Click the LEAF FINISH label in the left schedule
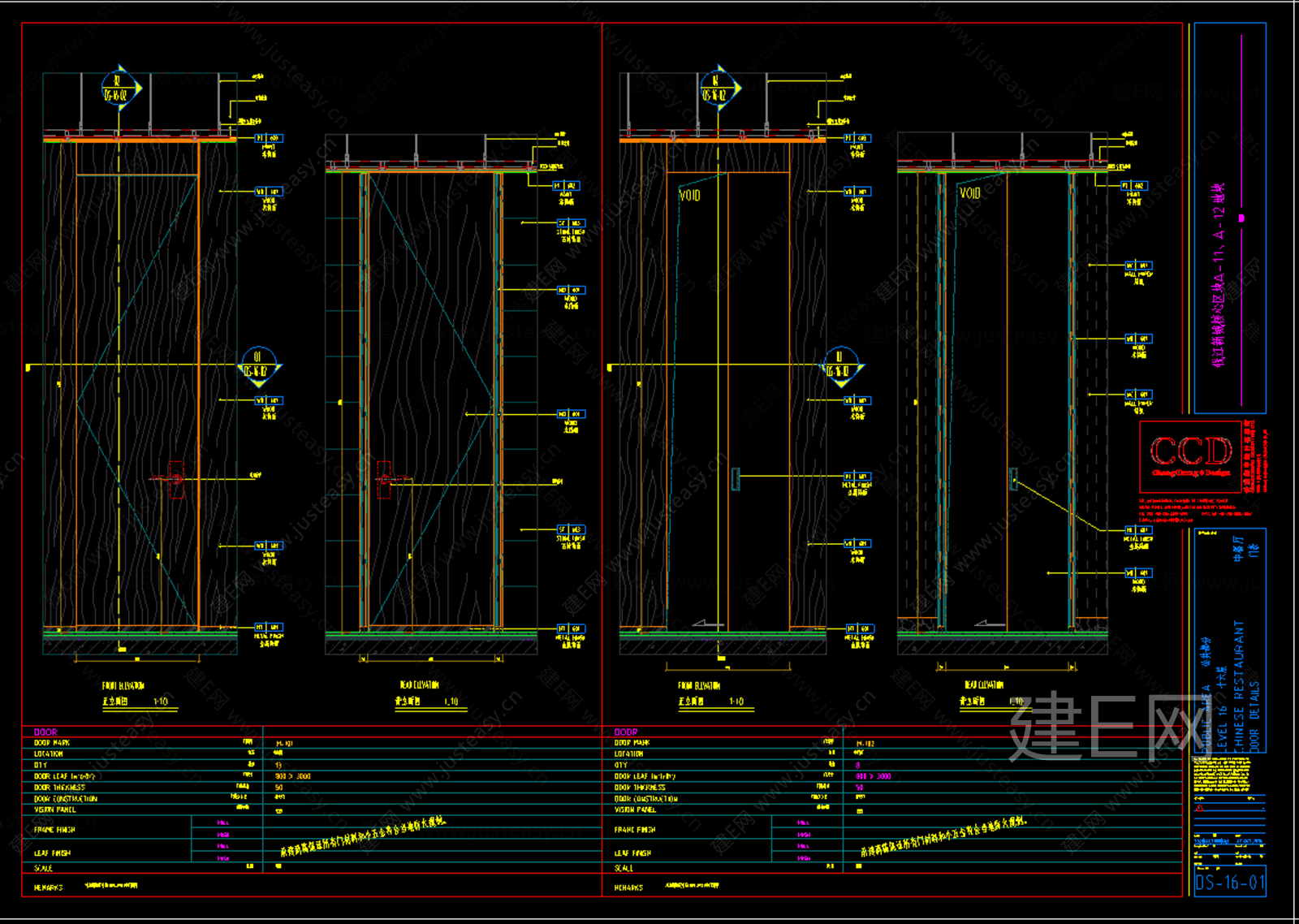 [53, 853]
